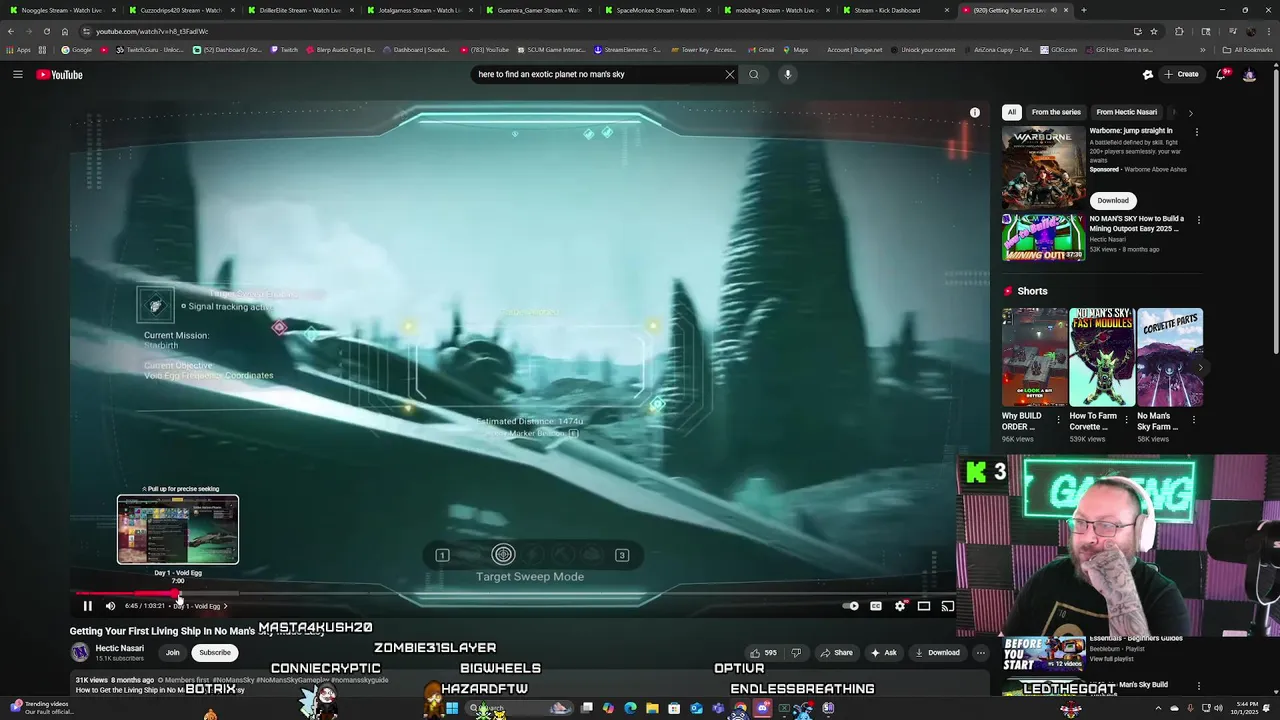Viewport: 1280px width, 720px height.
Task: Open Warborne ad options menu
Action: [1197, 132]
